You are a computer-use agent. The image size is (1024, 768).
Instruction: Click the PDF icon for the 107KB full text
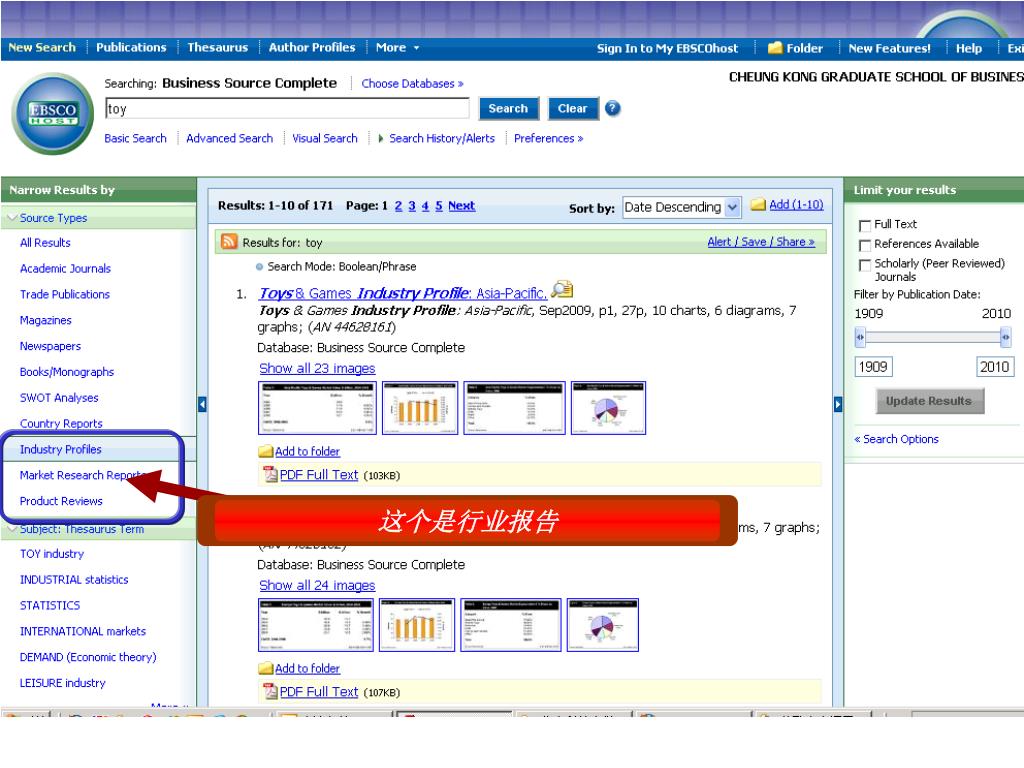tap(270, 691)
